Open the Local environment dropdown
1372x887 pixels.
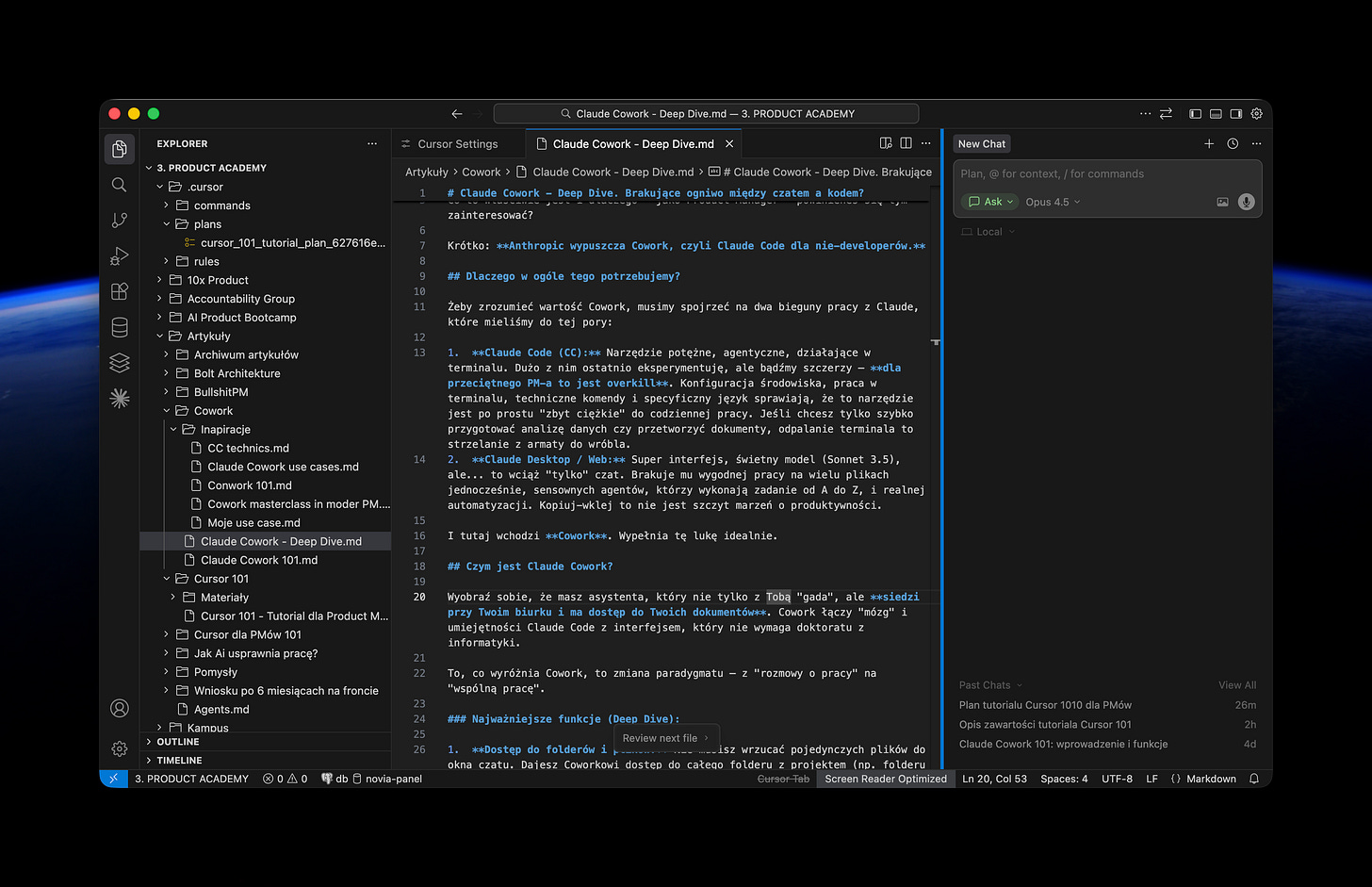tap(988, 232)
